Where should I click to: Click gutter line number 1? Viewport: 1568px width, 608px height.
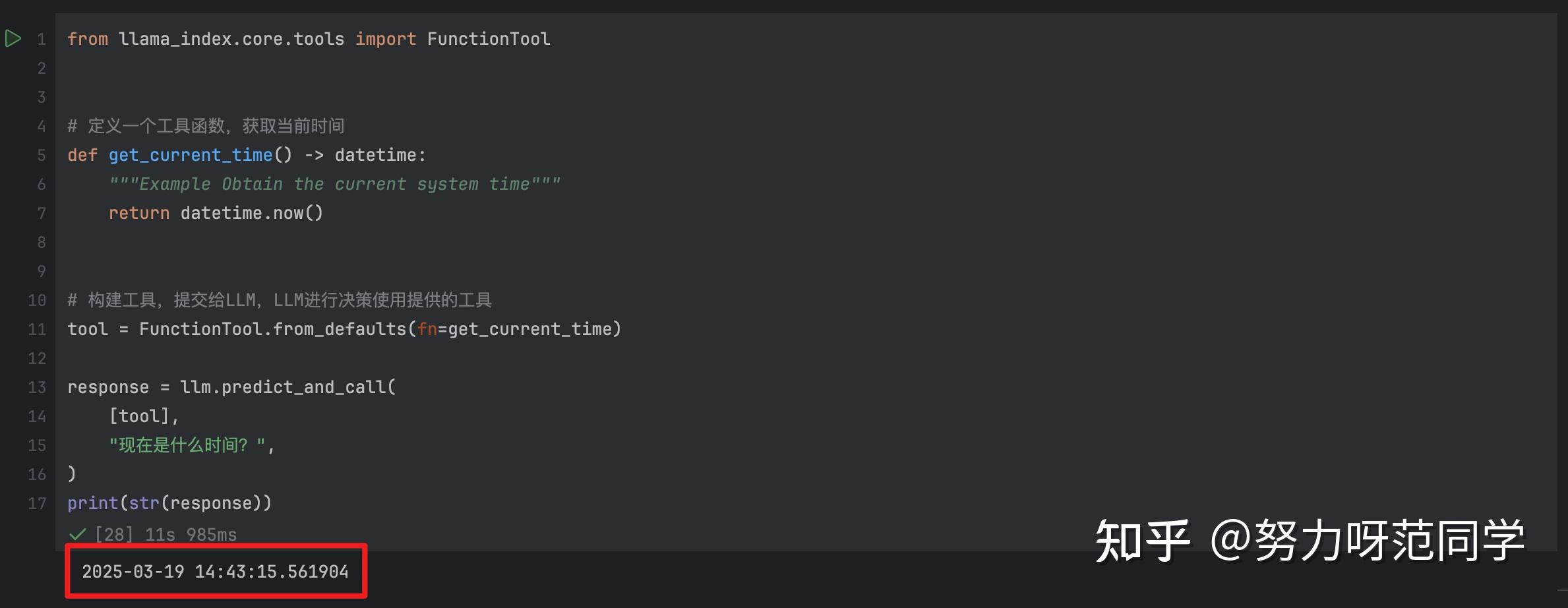click(41, 40)
